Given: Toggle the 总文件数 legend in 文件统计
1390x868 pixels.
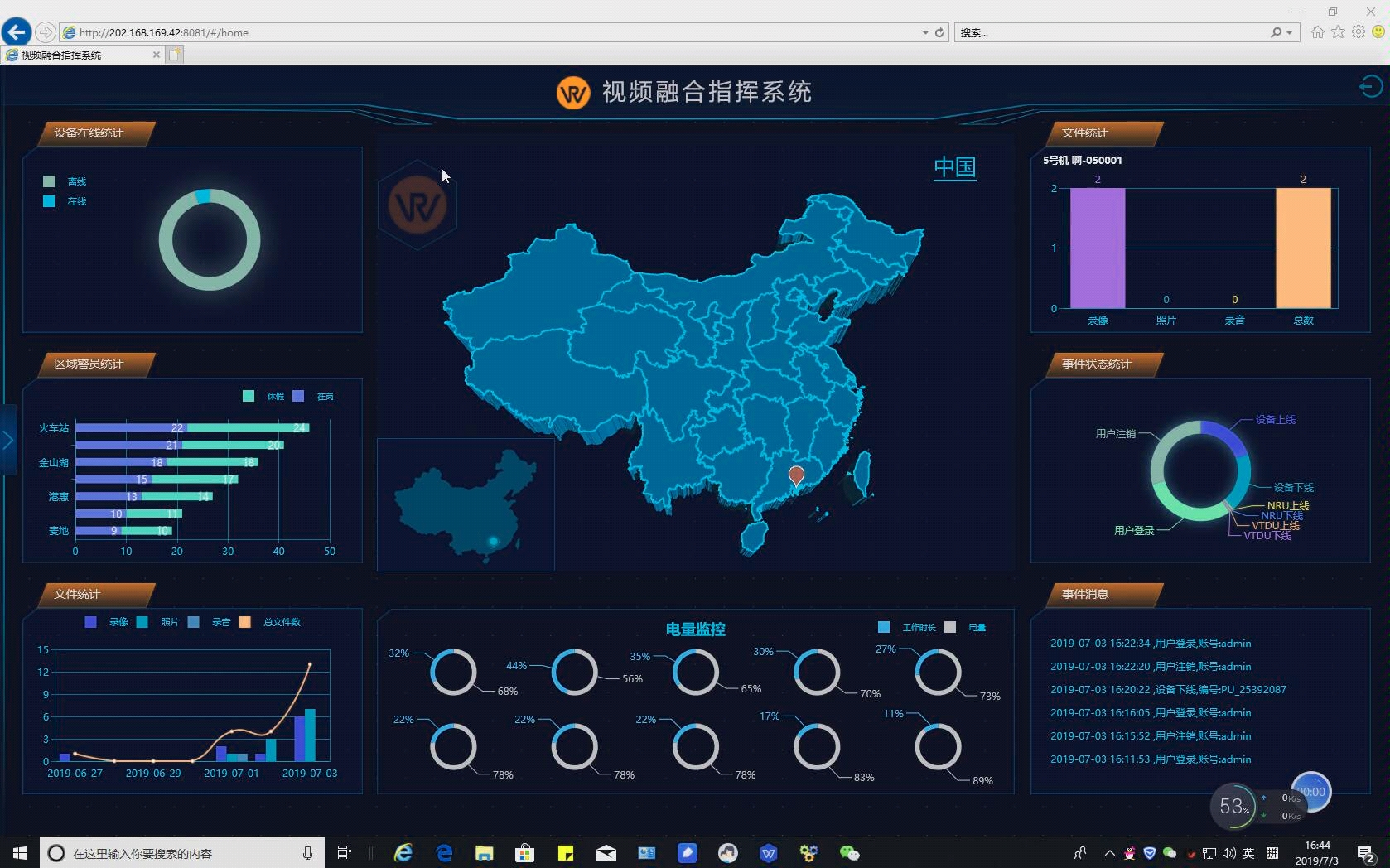Looking at the screenshot, I should [x=267, y=622].
